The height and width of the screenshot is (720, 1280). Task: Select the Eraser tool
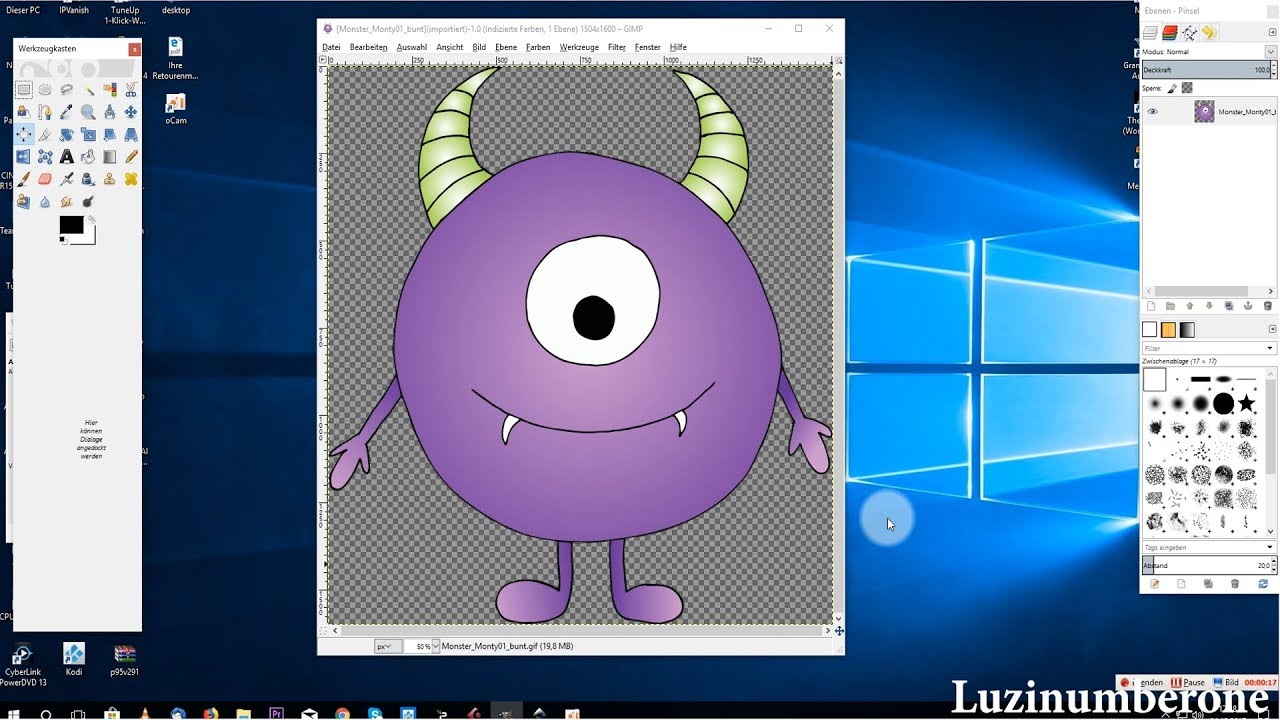[x=45, y=179]
